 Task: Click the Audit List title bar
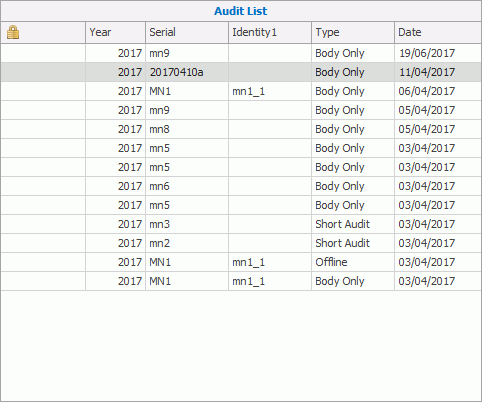[x=241, y=11]
